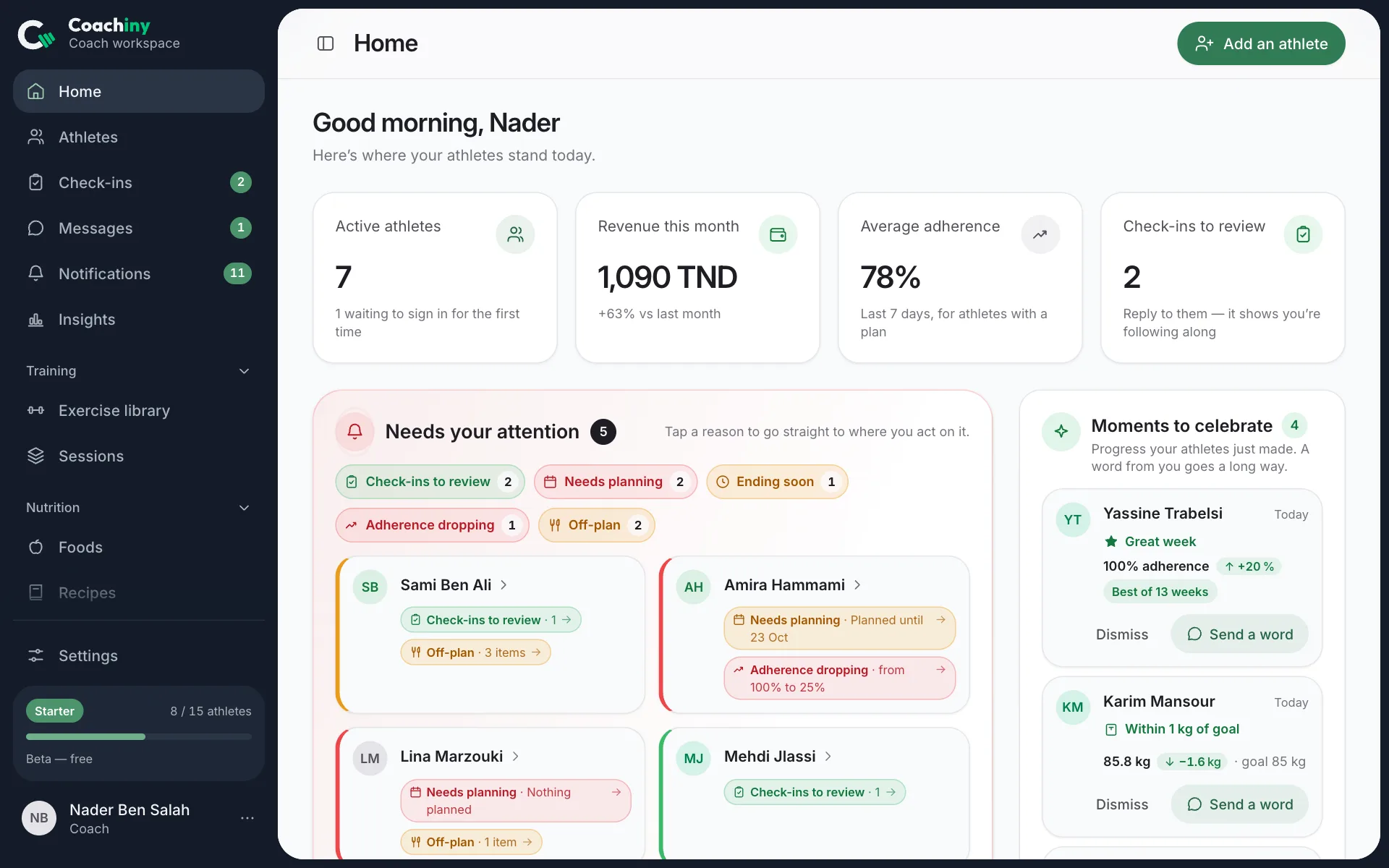Click the Check-ins to review clipboard icon

click(1303, 234)
